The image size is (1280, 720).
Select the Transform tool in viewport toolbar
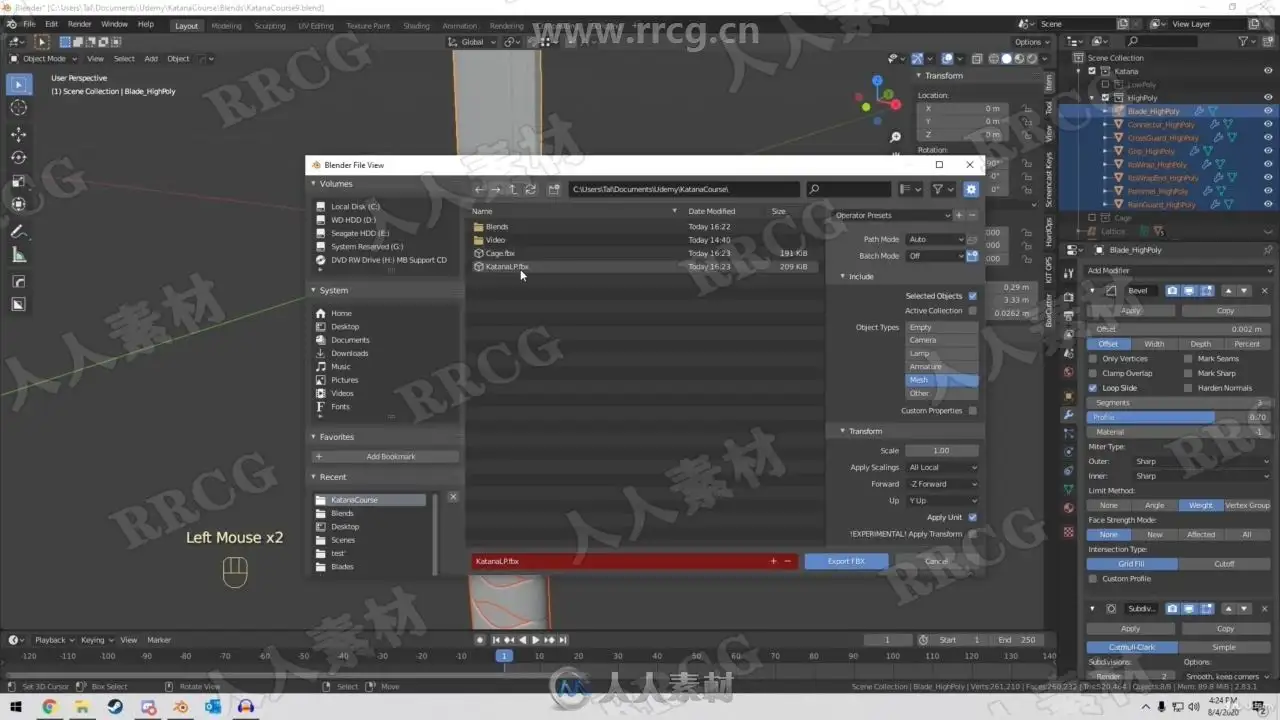(x=19, y=204)
